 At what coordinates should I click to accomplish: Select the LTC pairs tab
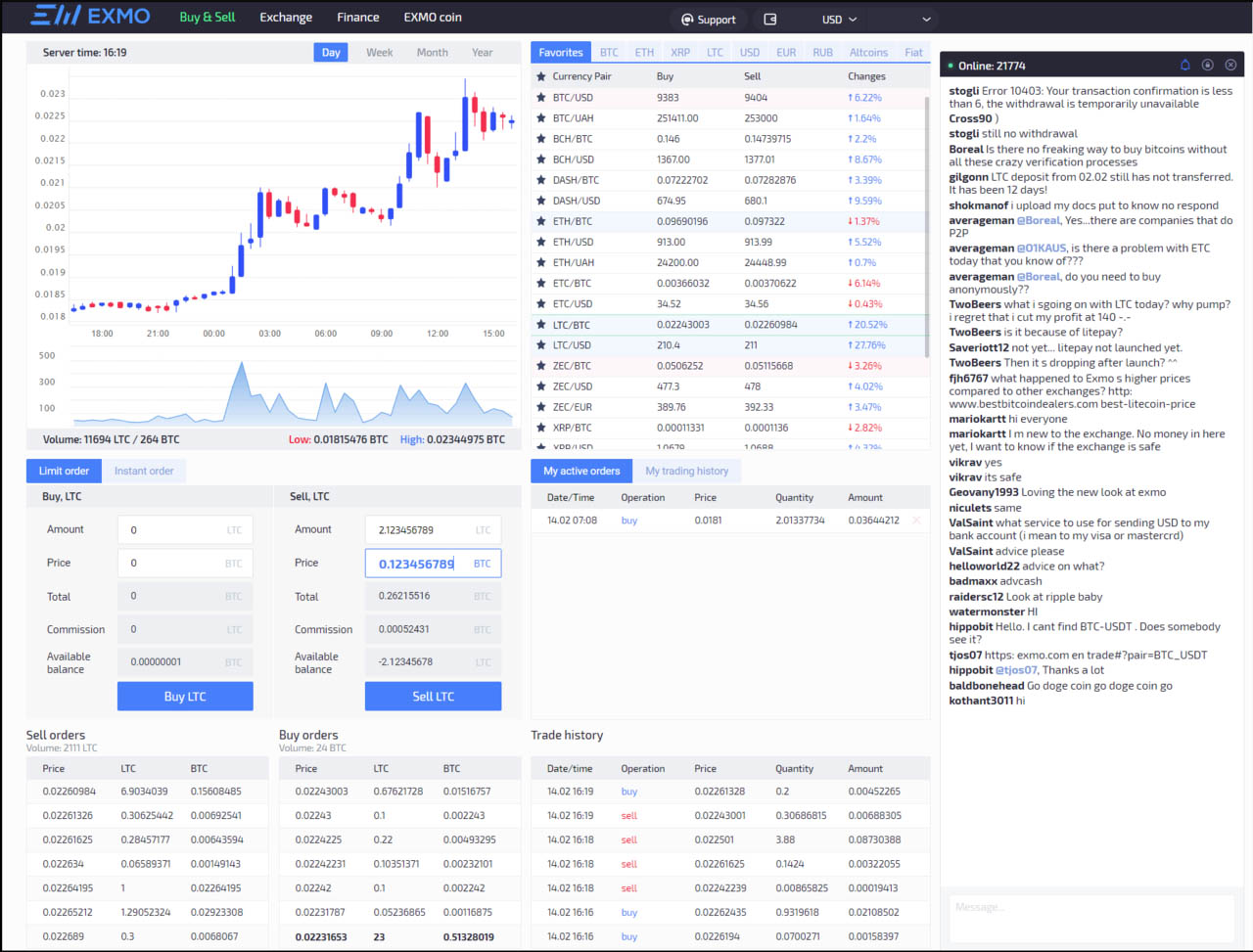coord(716,53)
